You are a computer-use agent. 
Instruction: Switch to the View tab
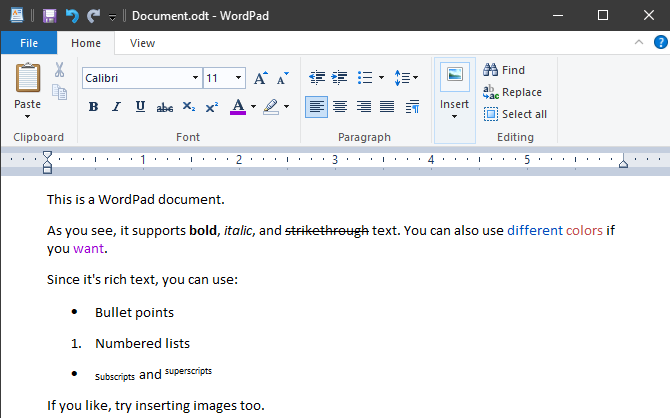[142, 43]
